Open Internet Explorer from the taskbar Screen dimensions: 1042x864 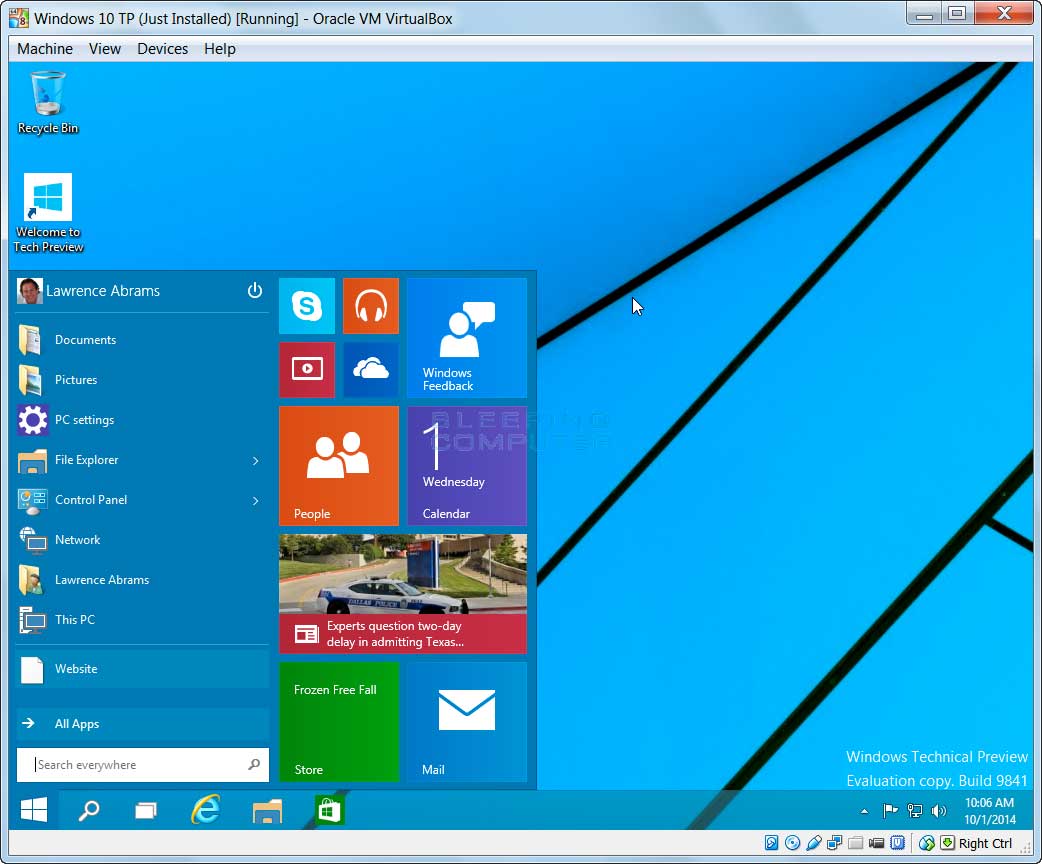(205, 810)
